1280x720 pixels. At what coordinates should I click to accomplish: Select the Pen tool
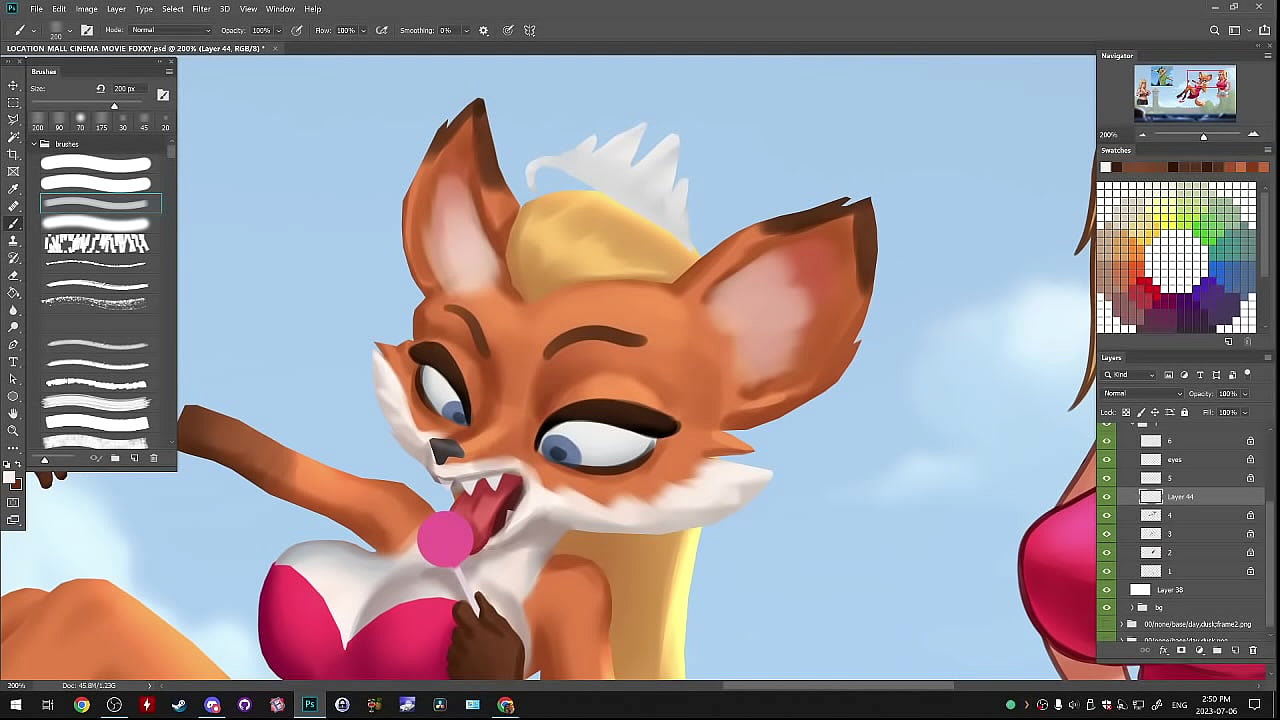click(13, 344)
